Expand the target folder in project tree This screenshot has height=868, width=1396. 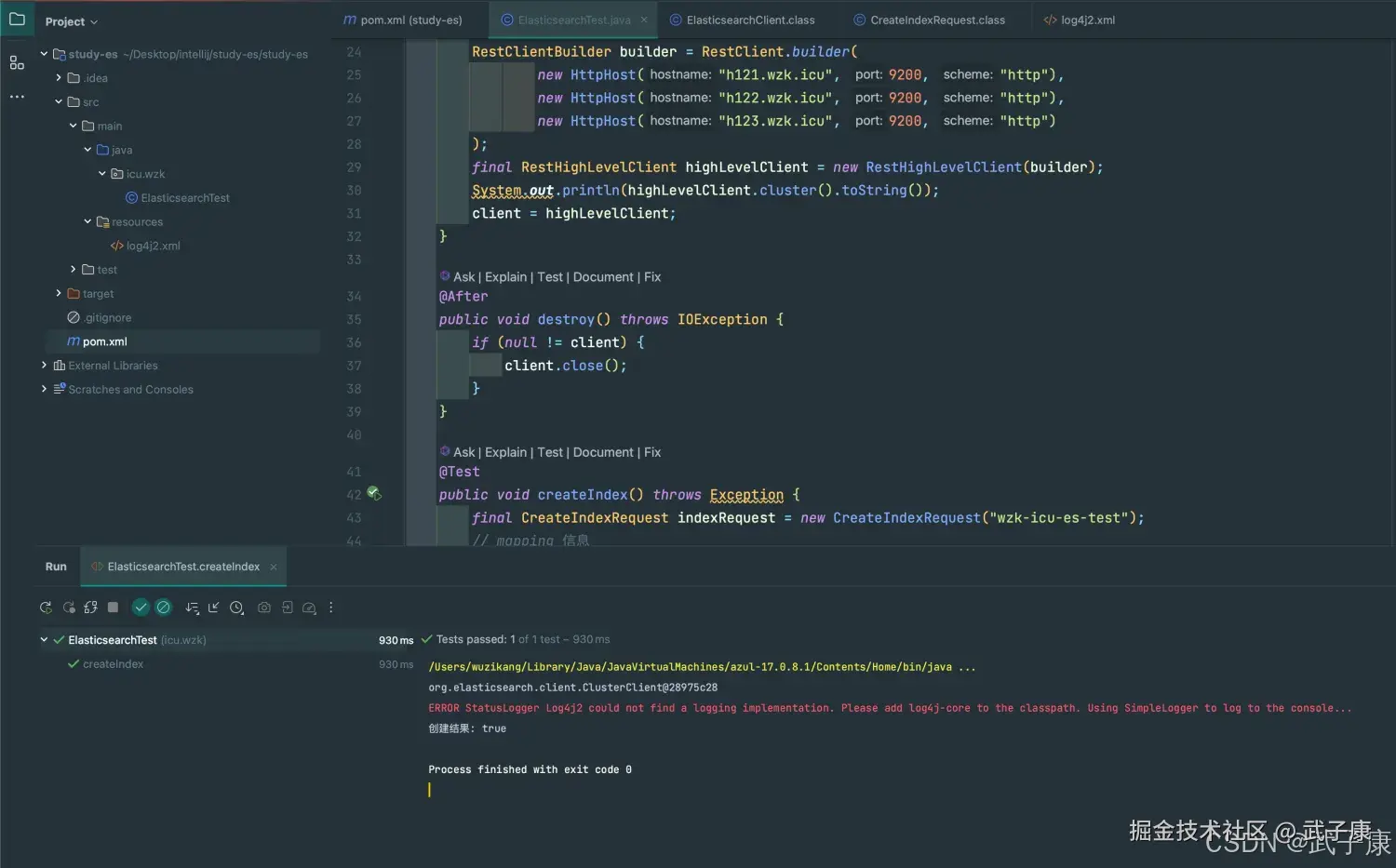click(59, 294)
